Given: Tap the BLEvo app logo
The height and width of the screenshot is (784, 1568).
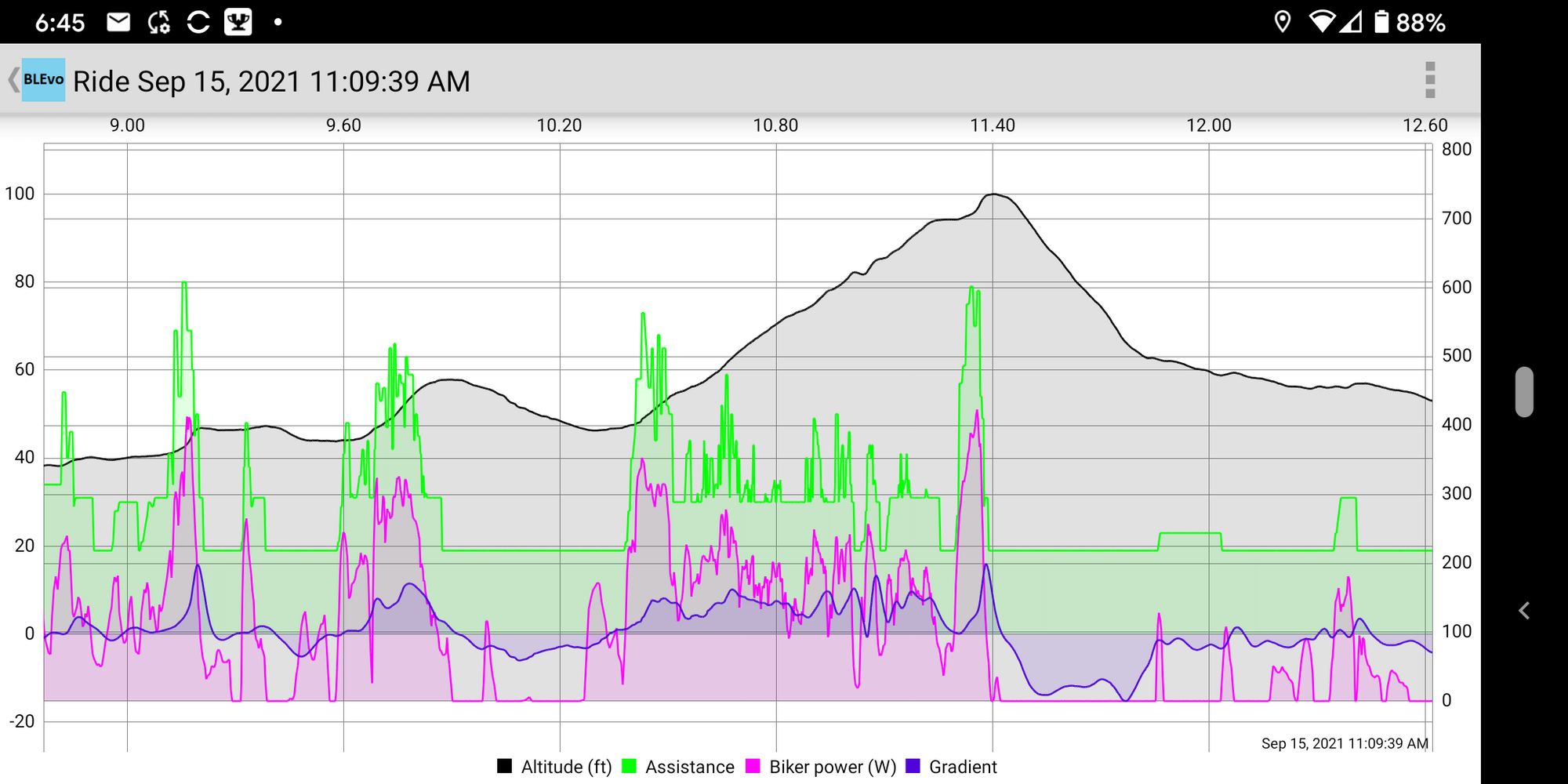Looking at the screenshot, I should [43, 80].
